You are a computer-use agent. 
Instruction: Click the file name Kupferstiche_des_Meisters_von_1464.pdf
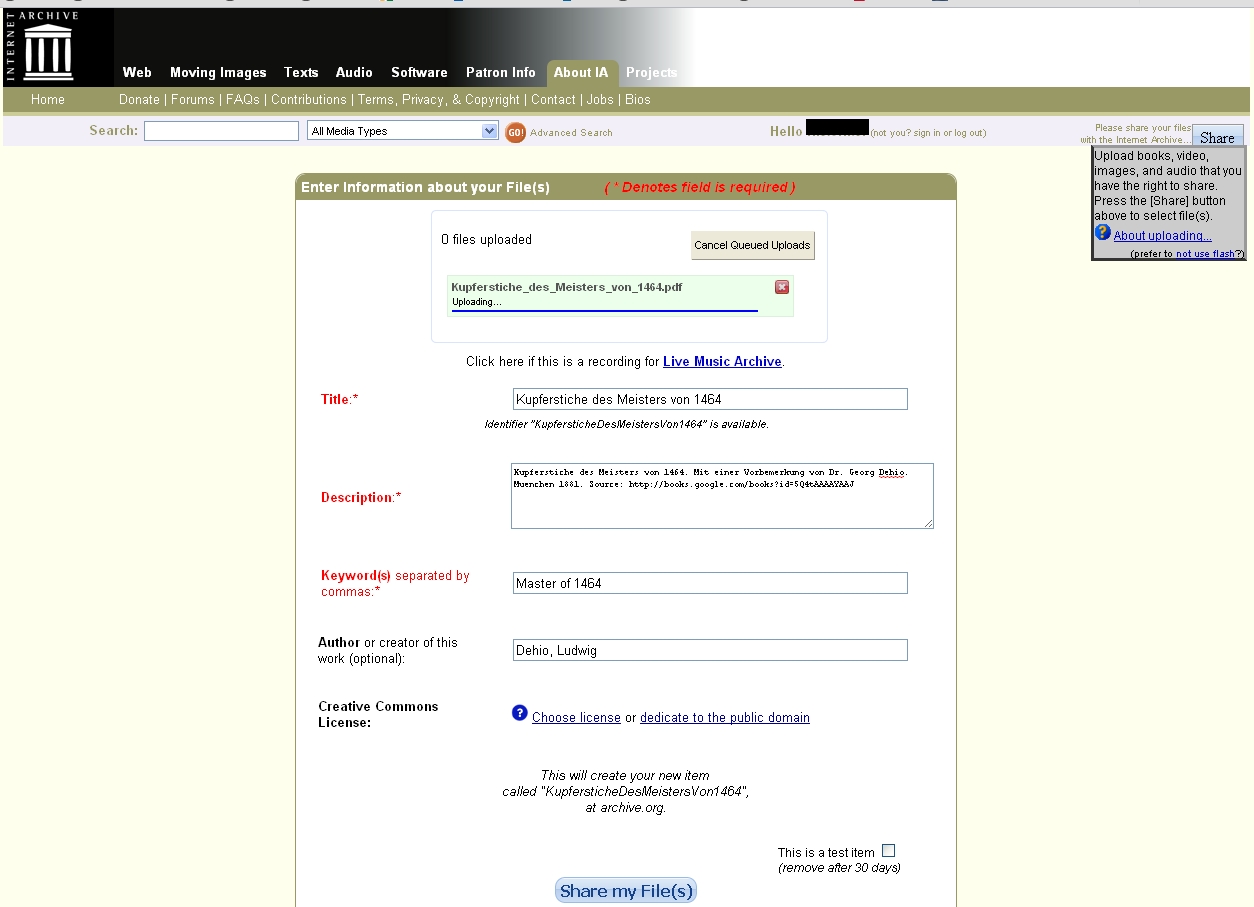[567, 287]
